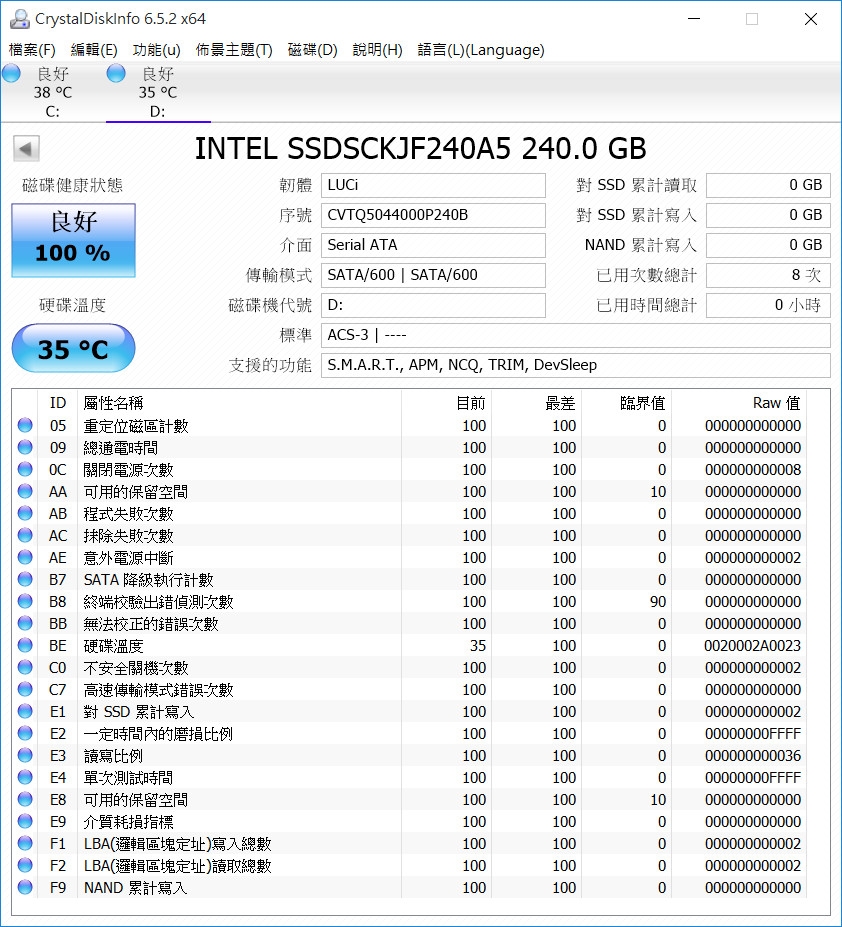Click the power-on count field showing 8 次
The width and height of the screenshot is (842, 927).
pos(768,275)
